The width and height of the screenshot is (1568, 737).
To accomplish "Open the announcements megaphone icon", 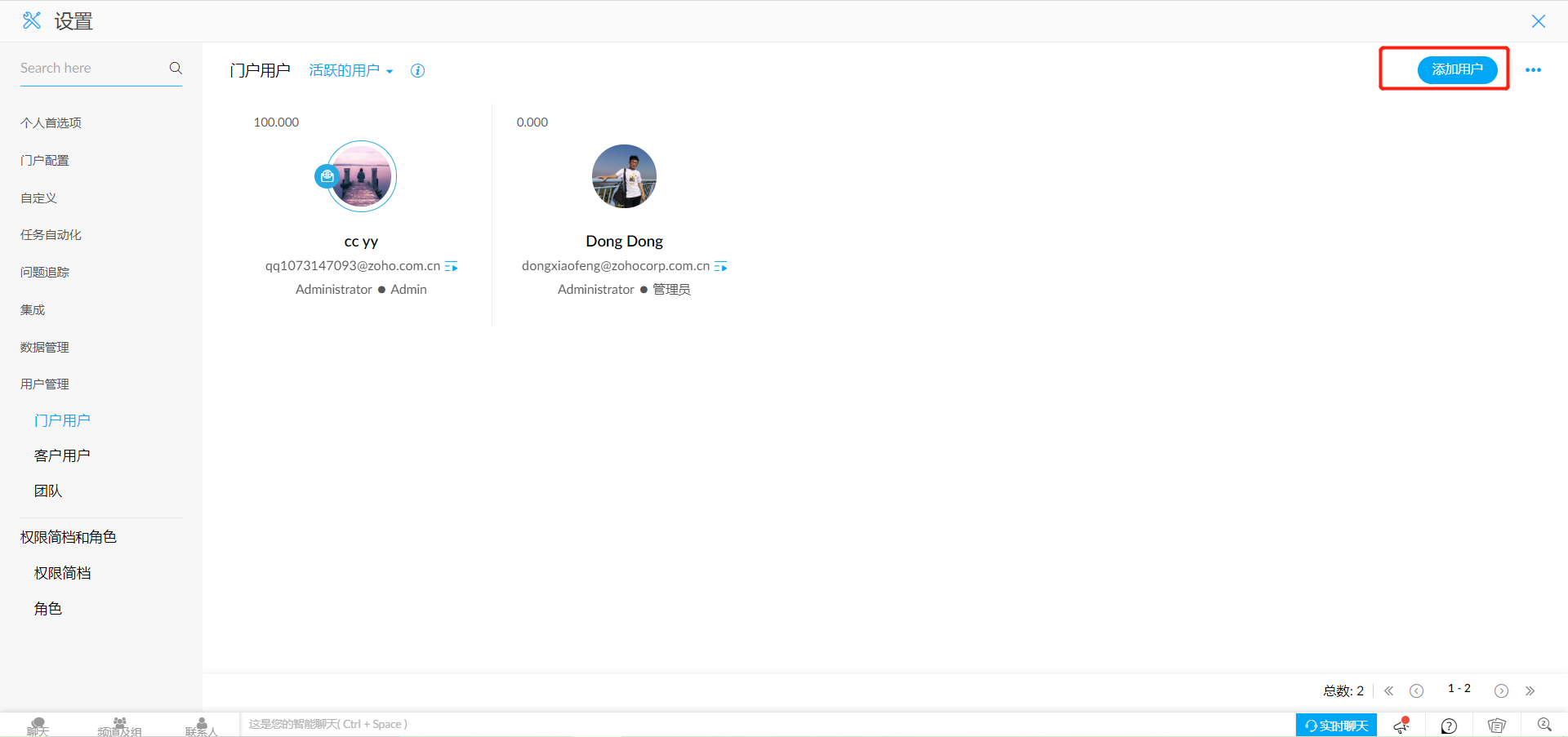I will pos(1401,725).
